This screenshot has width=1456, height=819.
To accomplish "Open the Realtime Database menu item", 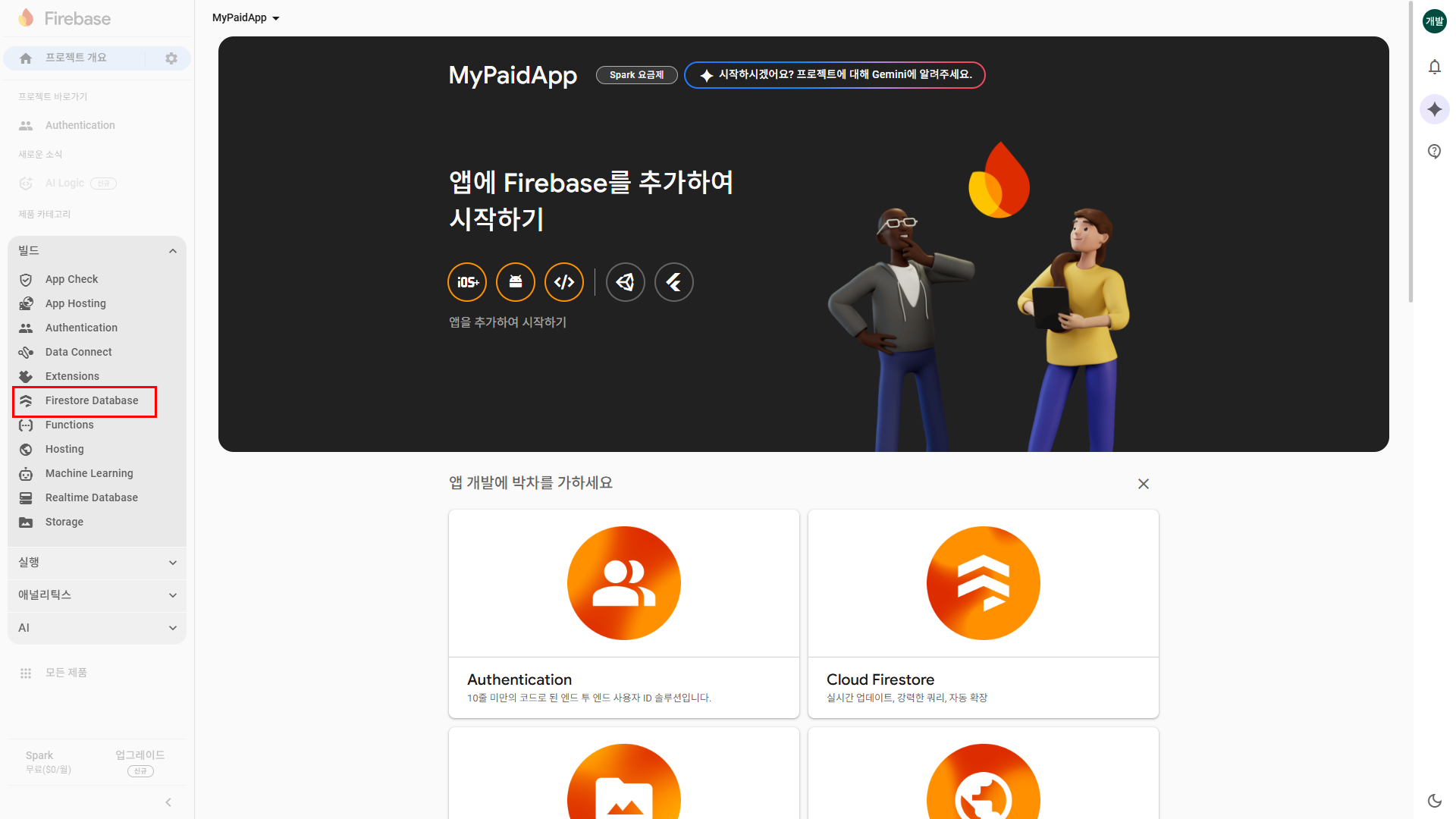I will pos(91,497).
